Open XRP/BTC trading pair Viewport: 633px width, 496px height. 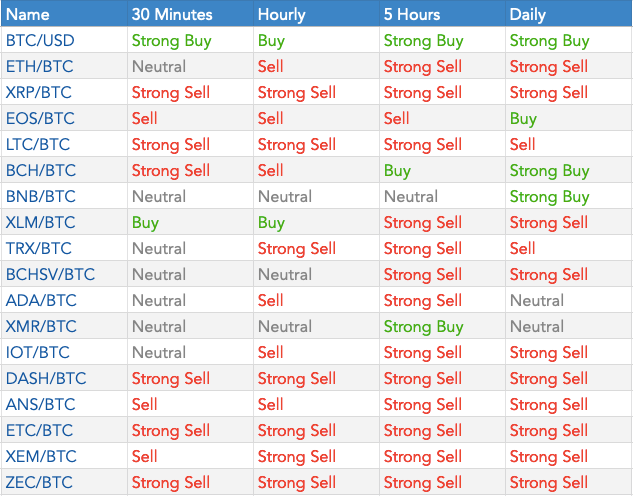[39, 93]
